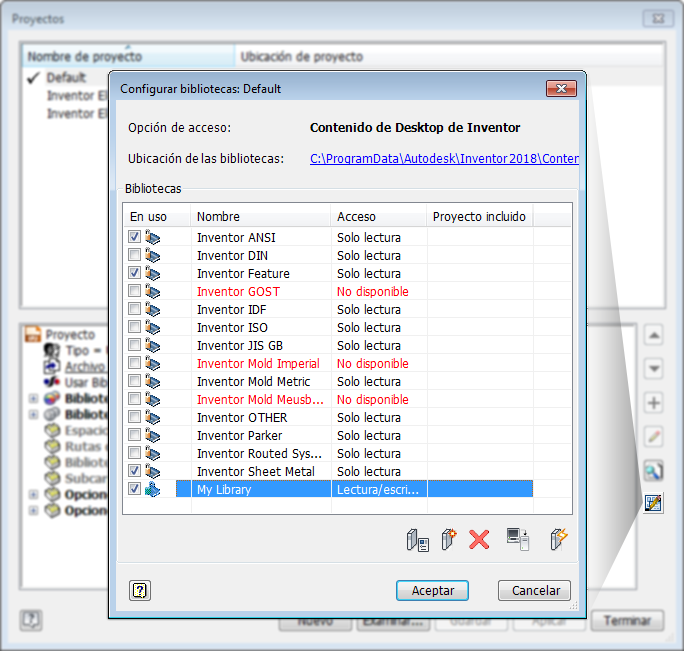Expand the second Bibliote node in the Proyectos tree
The image size is (684, 651).
pos(33,414)
